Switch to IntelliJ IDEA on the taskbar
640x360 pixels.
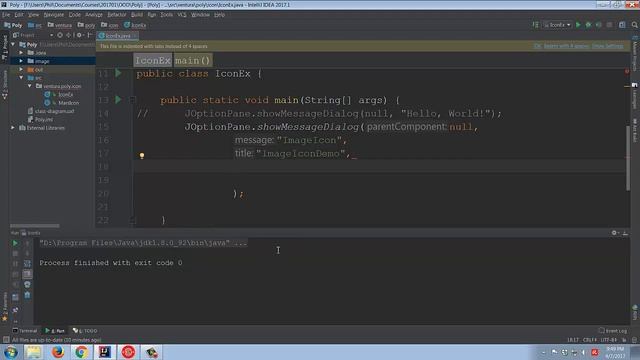tap(105, 352)
